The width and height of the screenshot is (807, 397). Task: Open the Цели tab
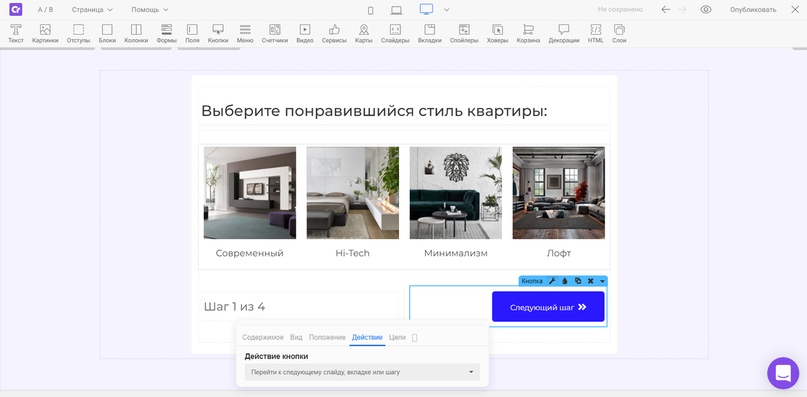coord(397,337)
